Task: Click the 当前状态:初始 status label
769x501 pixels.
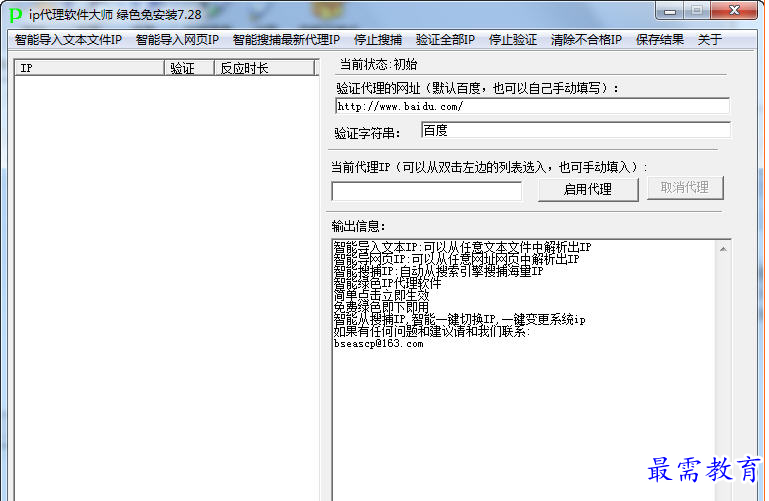Action: point(378,64)
